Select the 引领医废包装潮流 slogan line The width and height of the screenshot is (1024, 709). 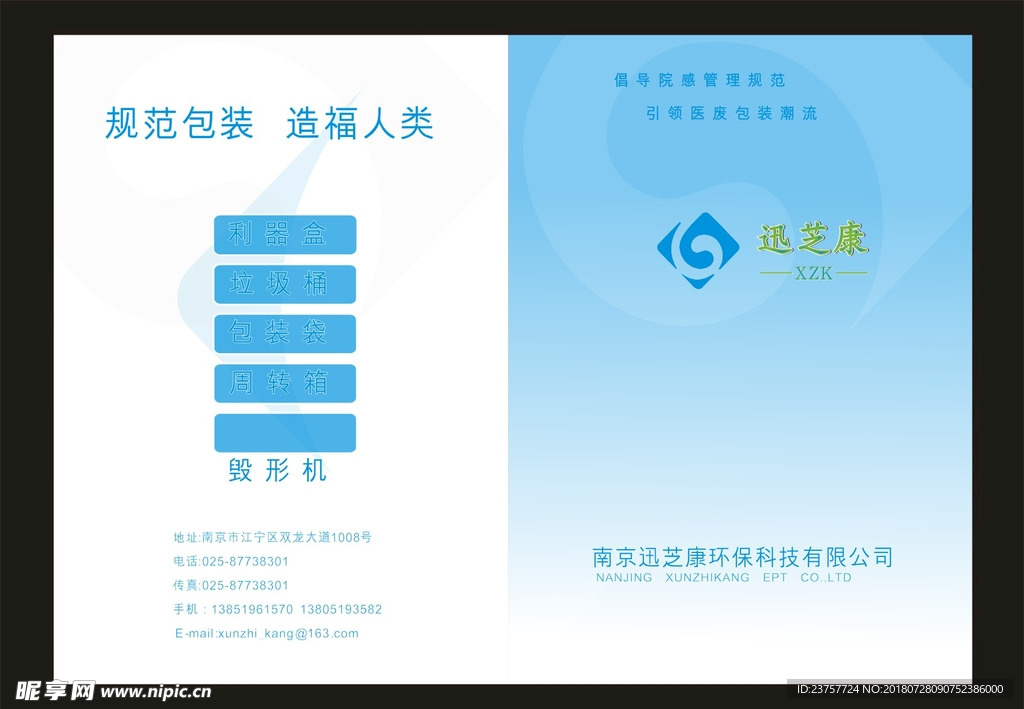[x=732, y=113]
